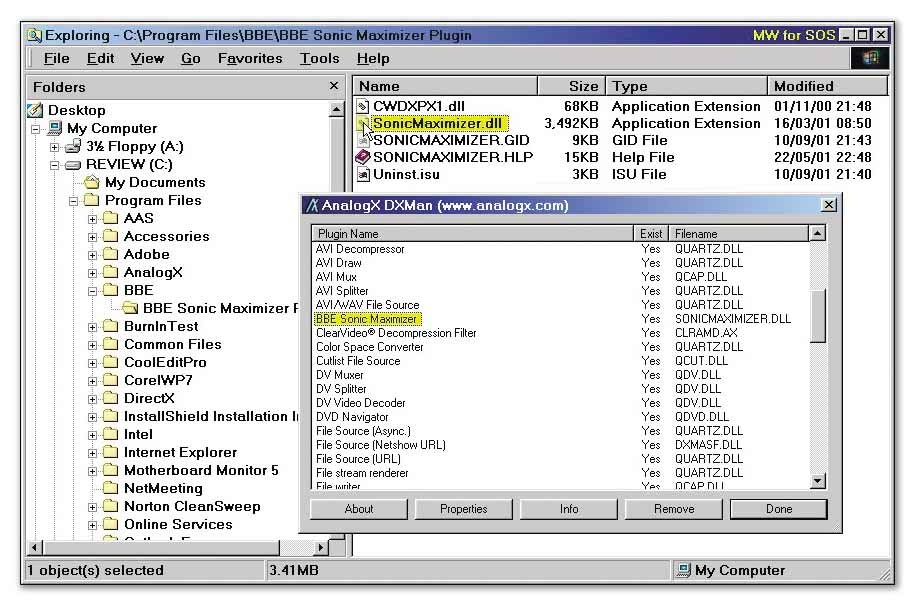Expand the Common Files folder node
Screen dimensions: 924x611
[93, 345]
